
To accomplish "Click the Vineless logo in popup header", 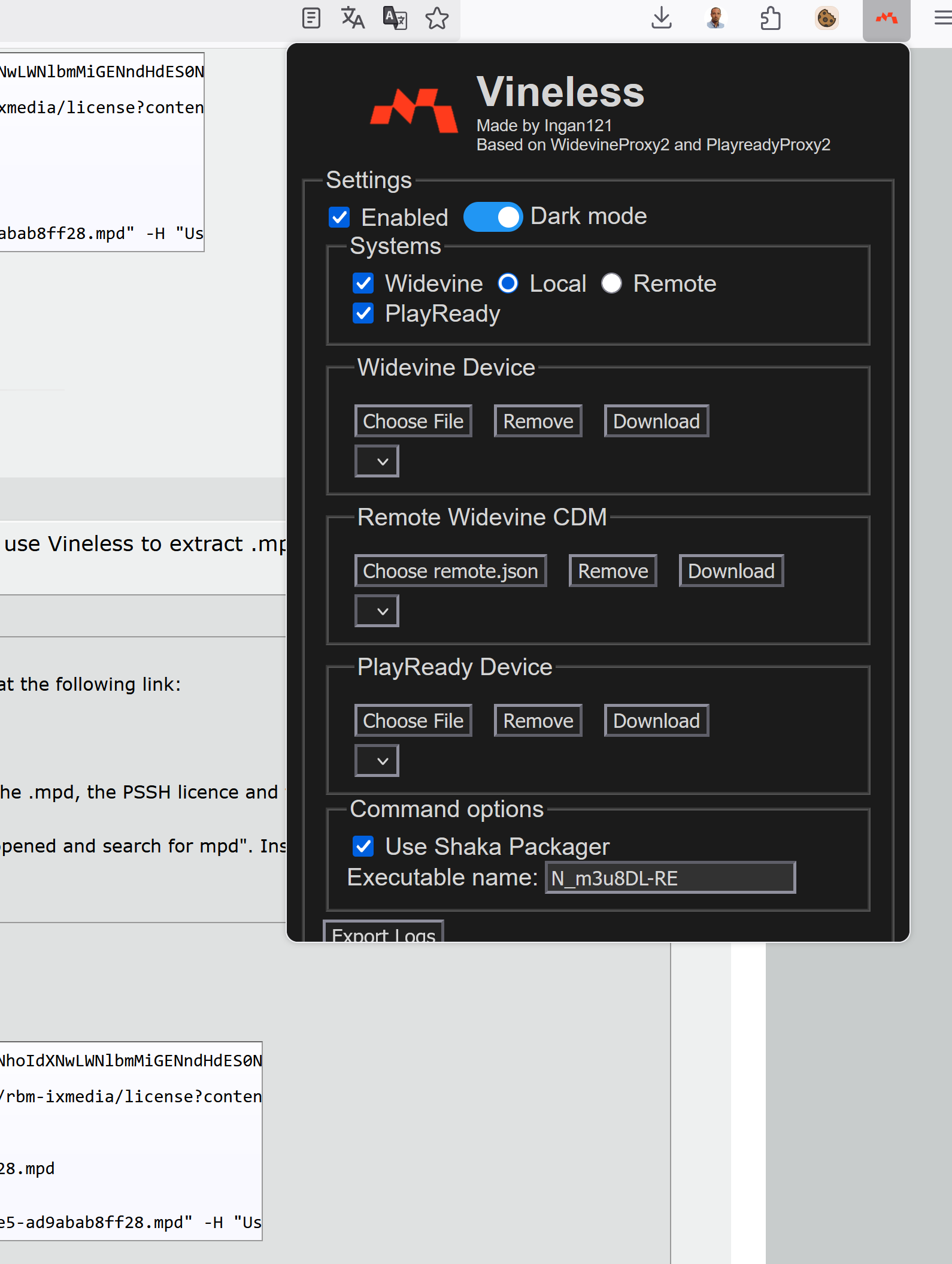I will 414,110.
